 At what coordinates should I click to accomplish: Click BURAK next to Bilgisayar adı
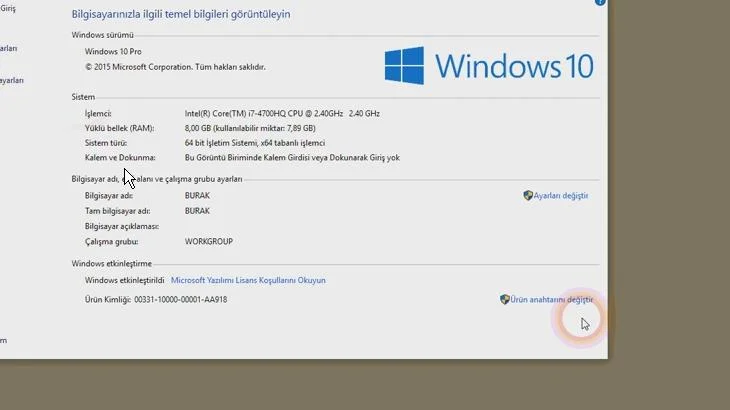click(197, 196)
